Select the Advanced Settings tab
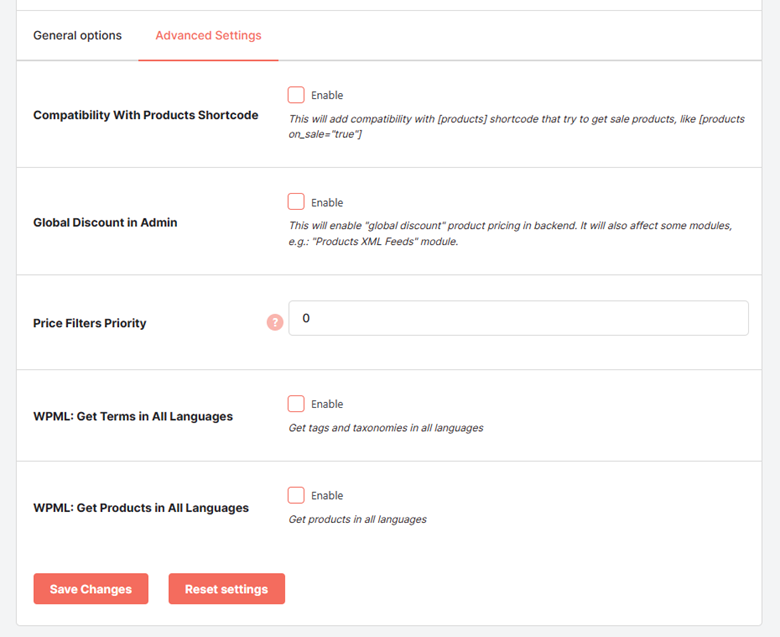Image resolution: width=780 pixels, height=637 pixels. [x=208, y=35]
